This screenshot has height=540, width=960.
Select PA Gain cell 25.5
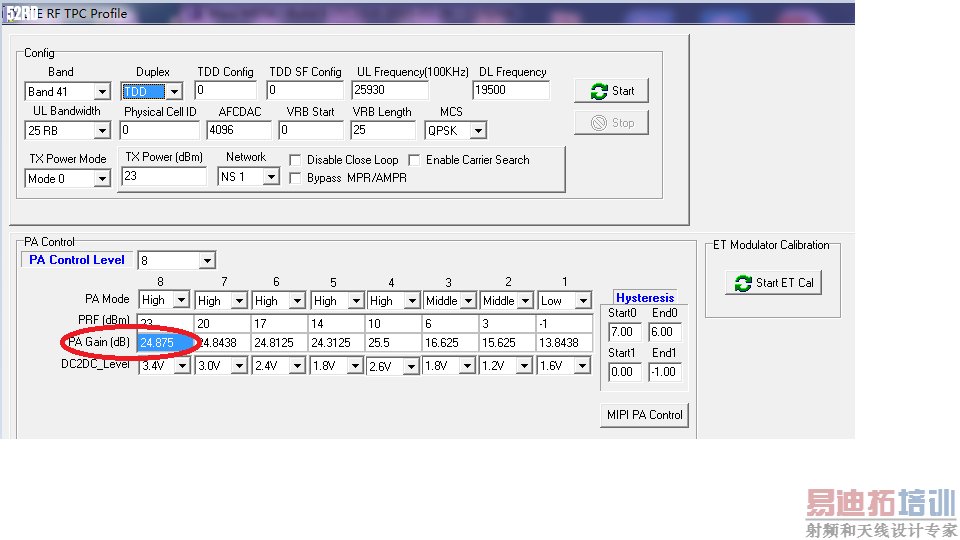394,343
